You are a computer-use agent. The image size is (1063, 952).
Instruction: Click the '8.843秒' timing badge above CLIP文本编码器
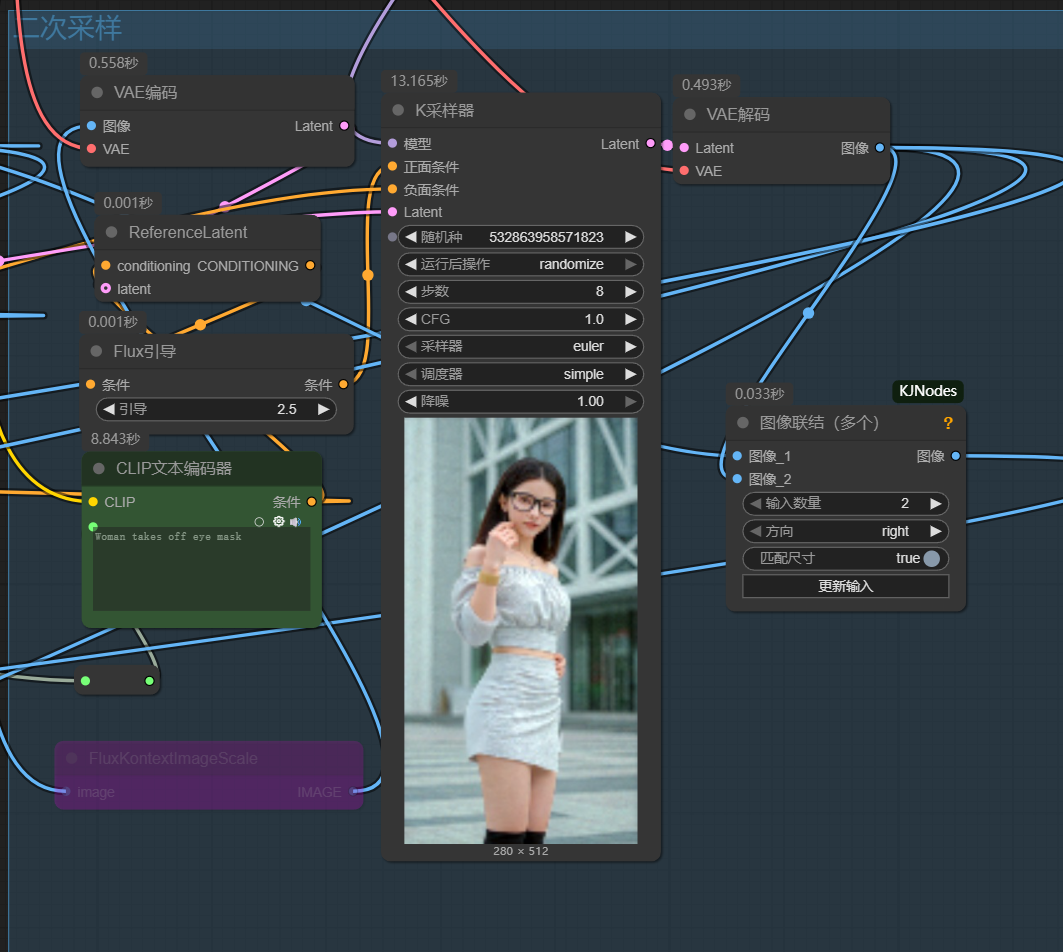[x=115, y=439]
